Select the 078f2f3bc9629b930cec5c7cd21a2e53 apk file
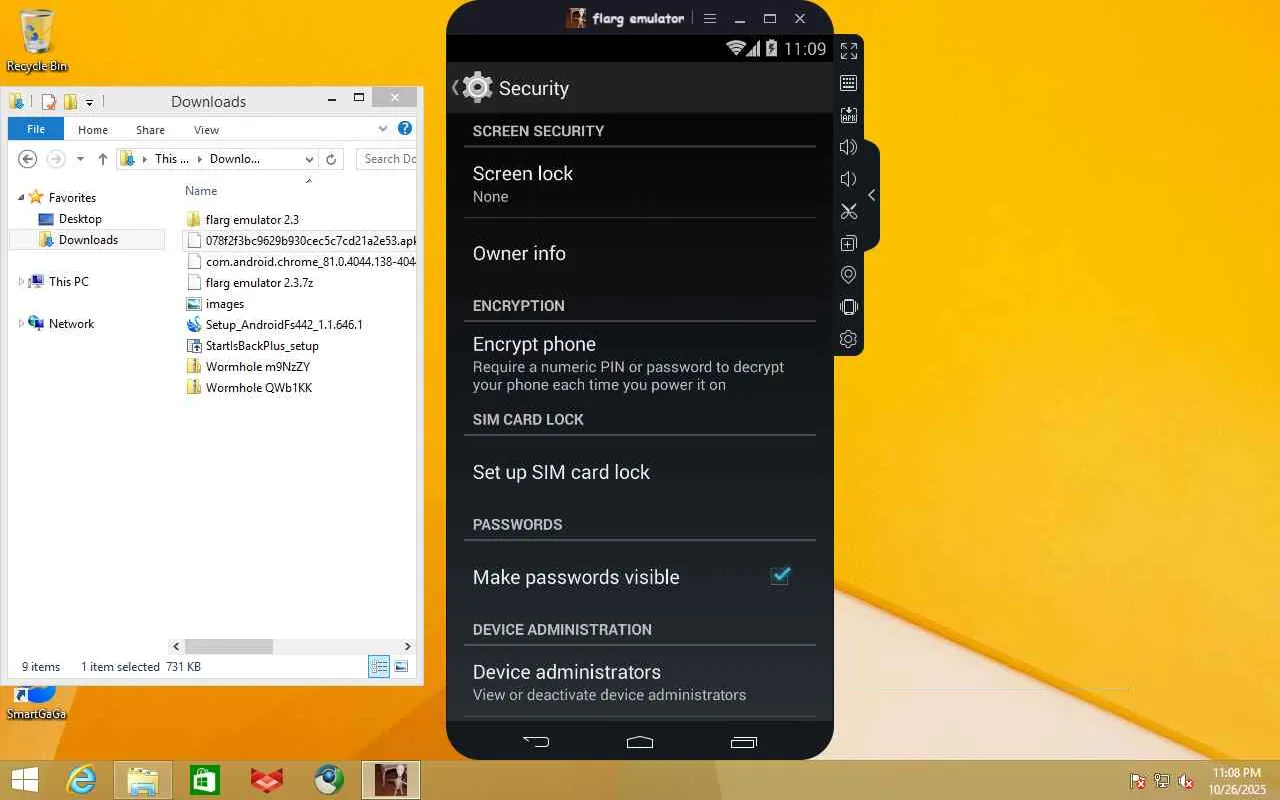The image size is (1280, 800). (x=301, y=241)
